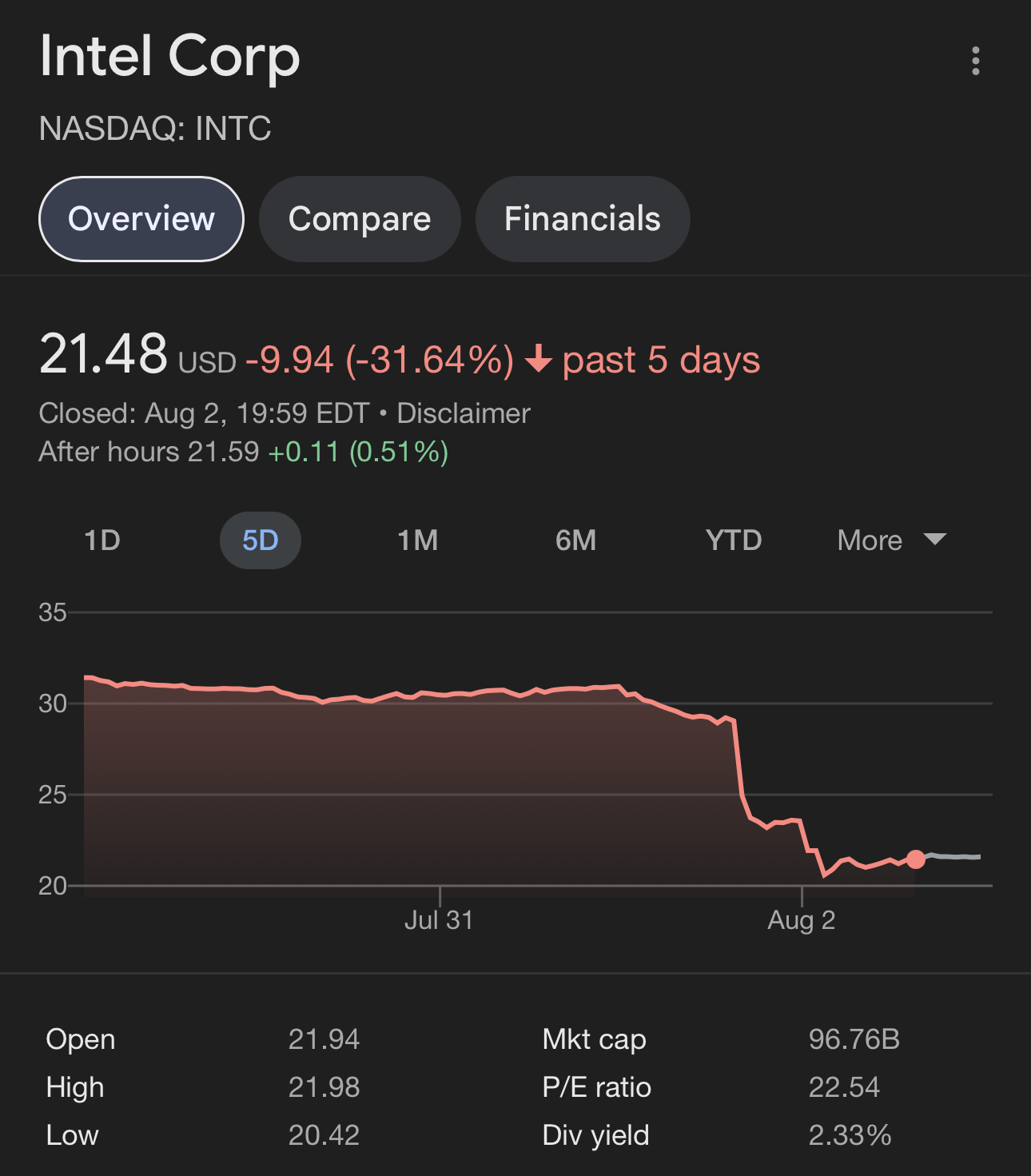Image resolution: width=1031 pixels, height=1176 pixels.
Task: Click the red down arrow price indicator
Action: point(539,359)
